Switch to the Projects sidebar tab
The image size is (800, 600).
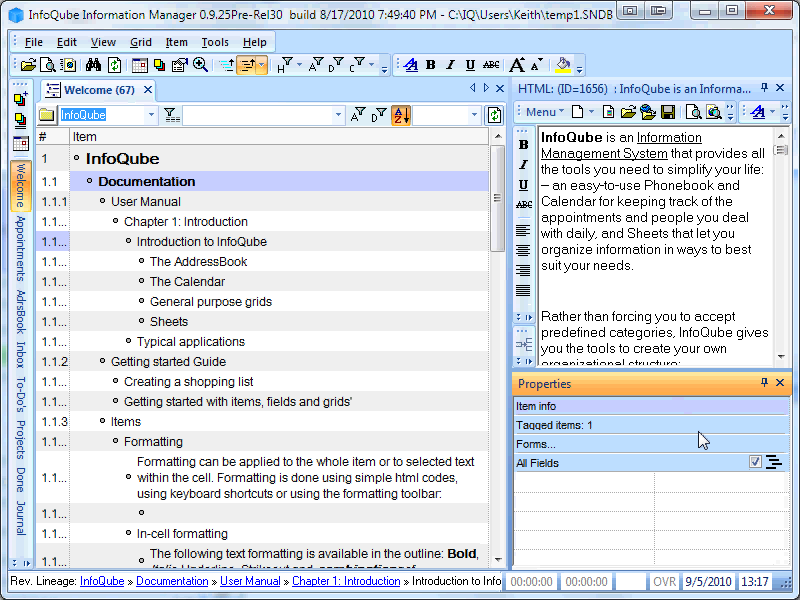[20, 440]
